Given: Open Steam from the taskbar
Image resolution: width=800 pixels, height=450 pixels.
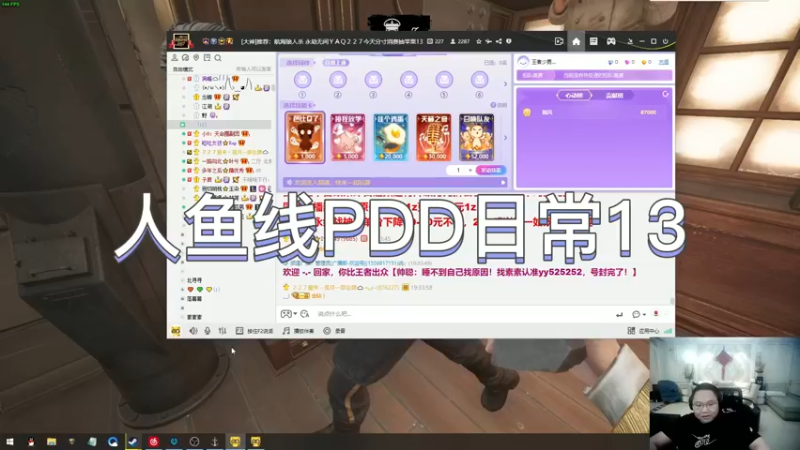Looking at the screenshot, I should pos(133,442).
